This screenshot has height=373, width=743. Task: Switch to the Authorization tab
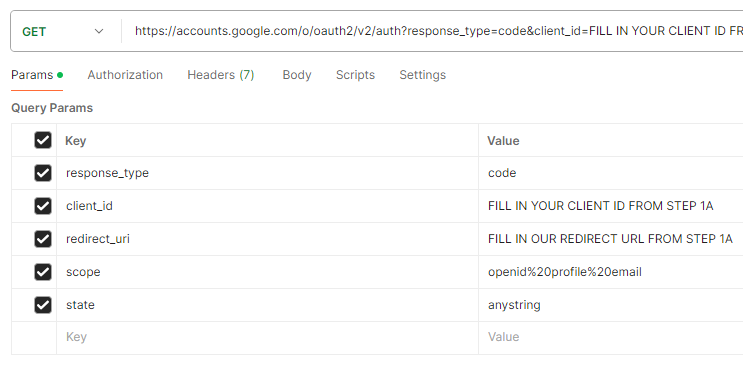(125, 75)
